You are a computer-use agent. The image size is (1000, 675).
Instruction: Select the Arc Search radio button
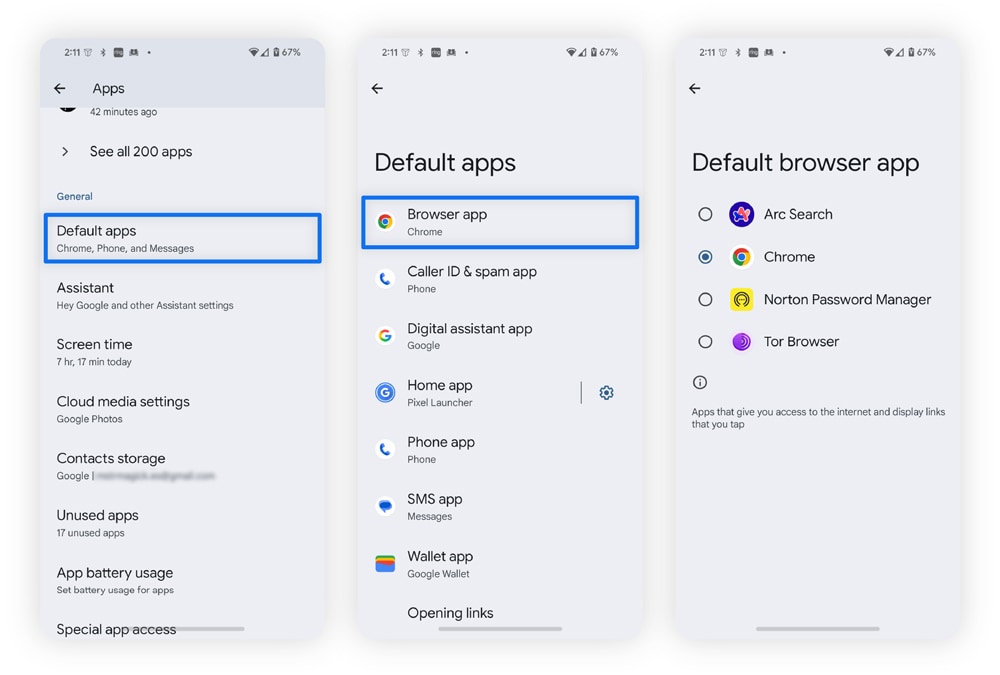click(x=705, y=214)
